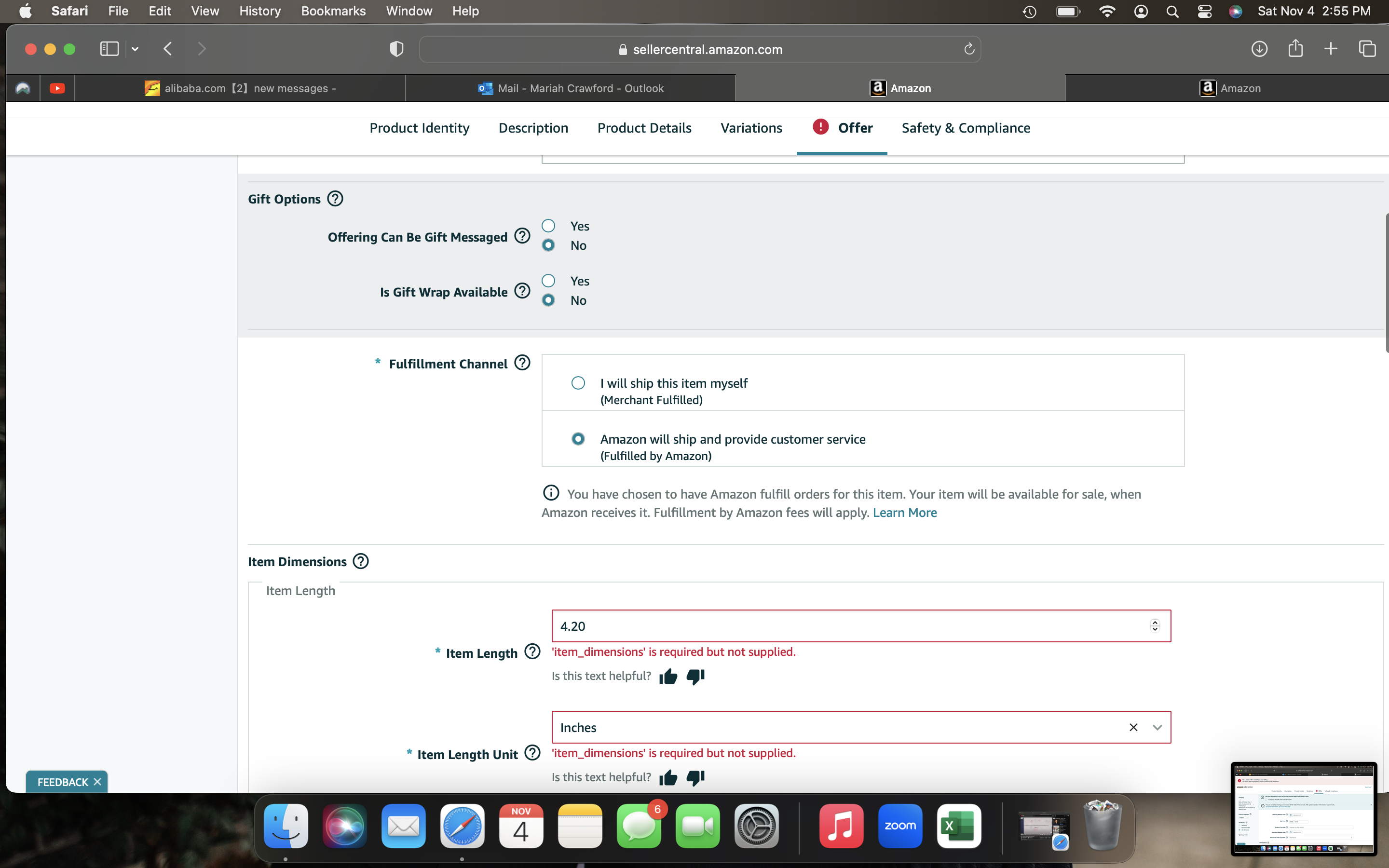This screenshot has height=868, width=1389.
Task: Select Yes for Is Gift Wrap Available
Action: (x=548, y=281)
